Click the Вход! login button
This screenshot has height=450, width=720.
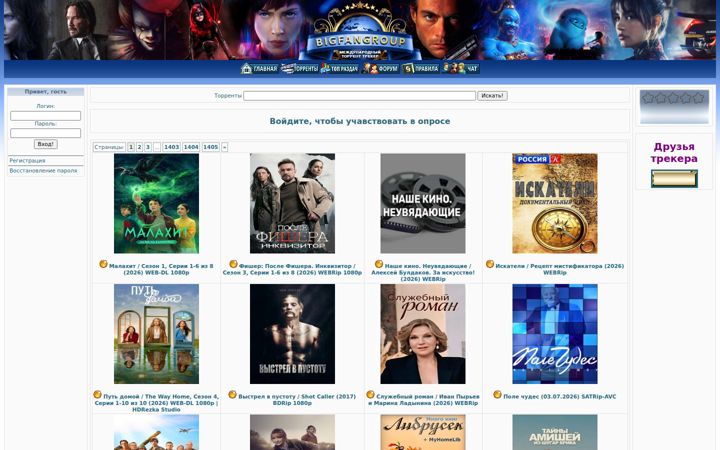pos(45,144)
